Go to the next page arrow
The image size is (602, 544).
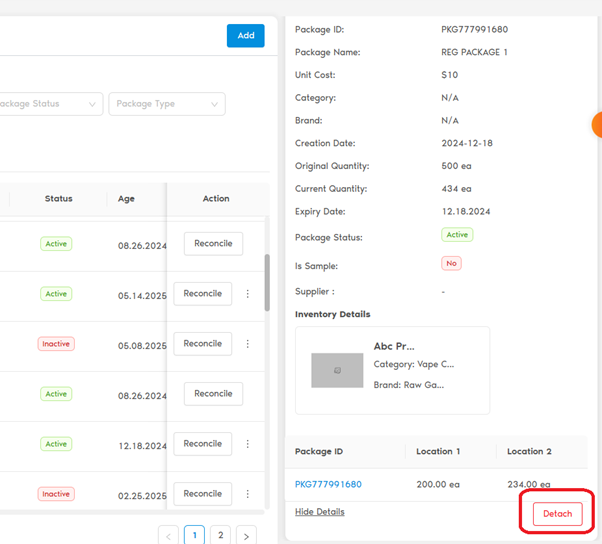pyautogui.click(x=246, y=535)
